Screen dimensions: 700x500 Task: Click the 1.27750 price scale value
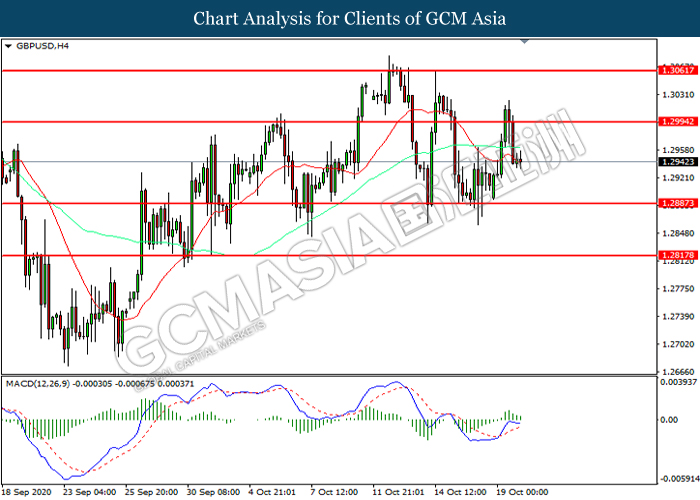point(678,289)
